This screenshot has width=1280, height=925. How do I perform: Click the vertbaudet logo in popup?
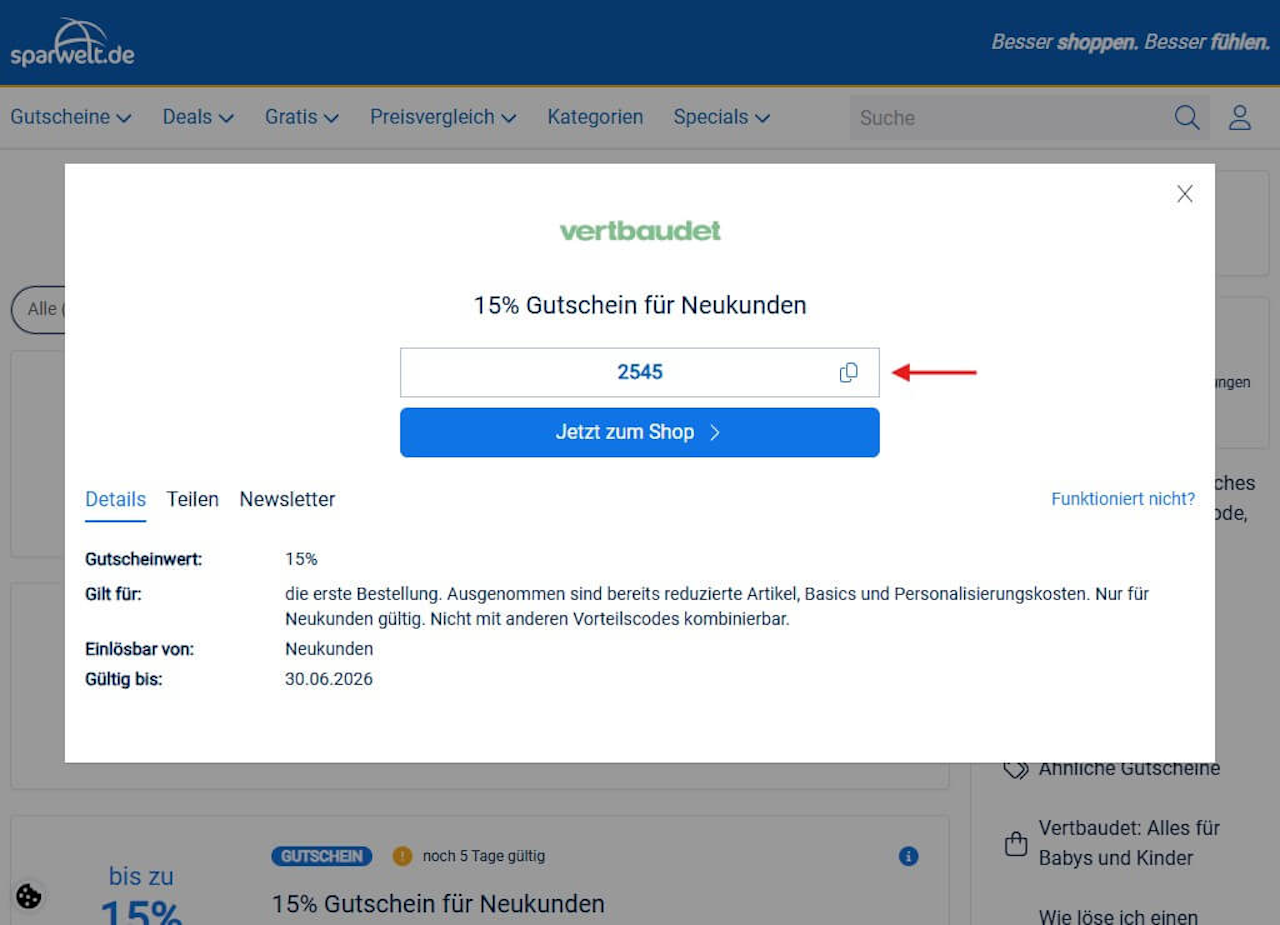tap(640, 231)
